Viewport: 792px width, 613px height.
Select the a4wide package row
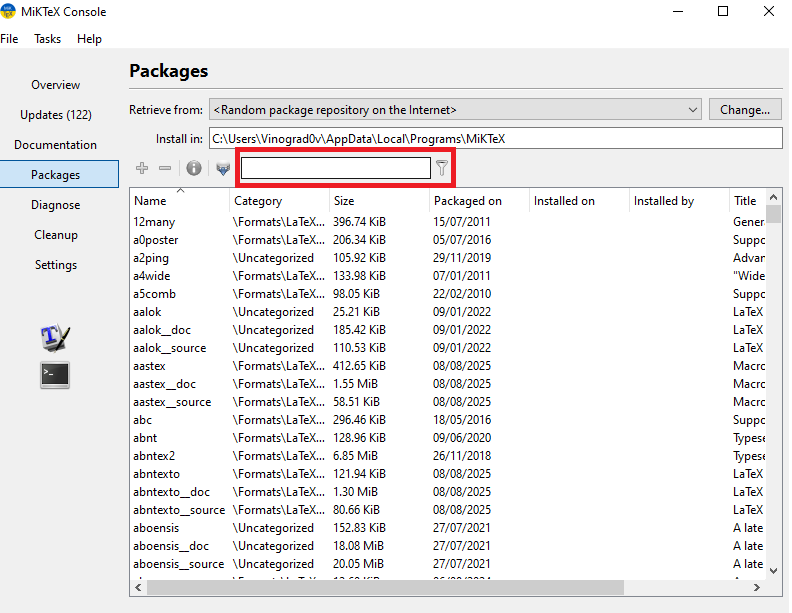pyautogui.click(x=448, y=276)
